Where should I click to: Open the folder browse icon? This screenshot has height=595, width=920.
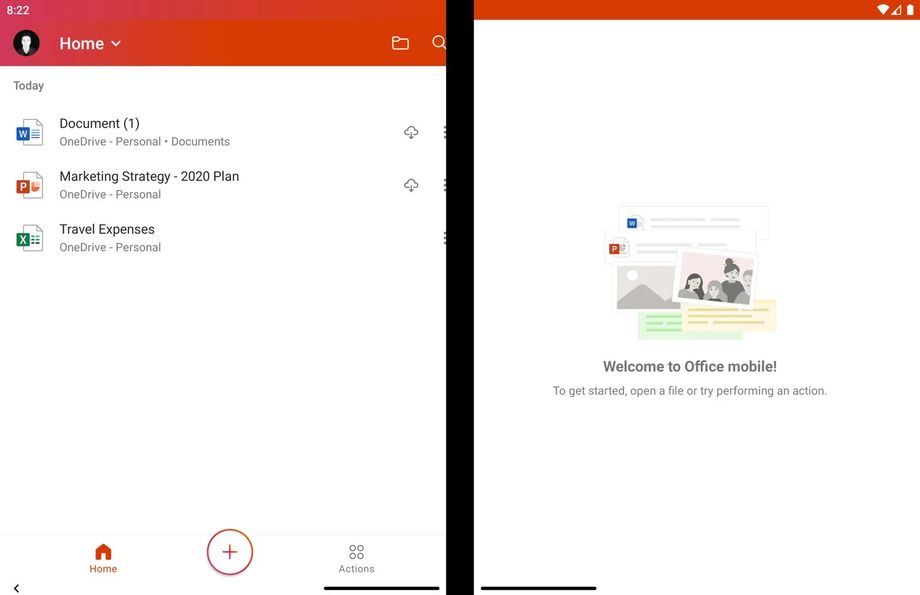tap(400, 43)
